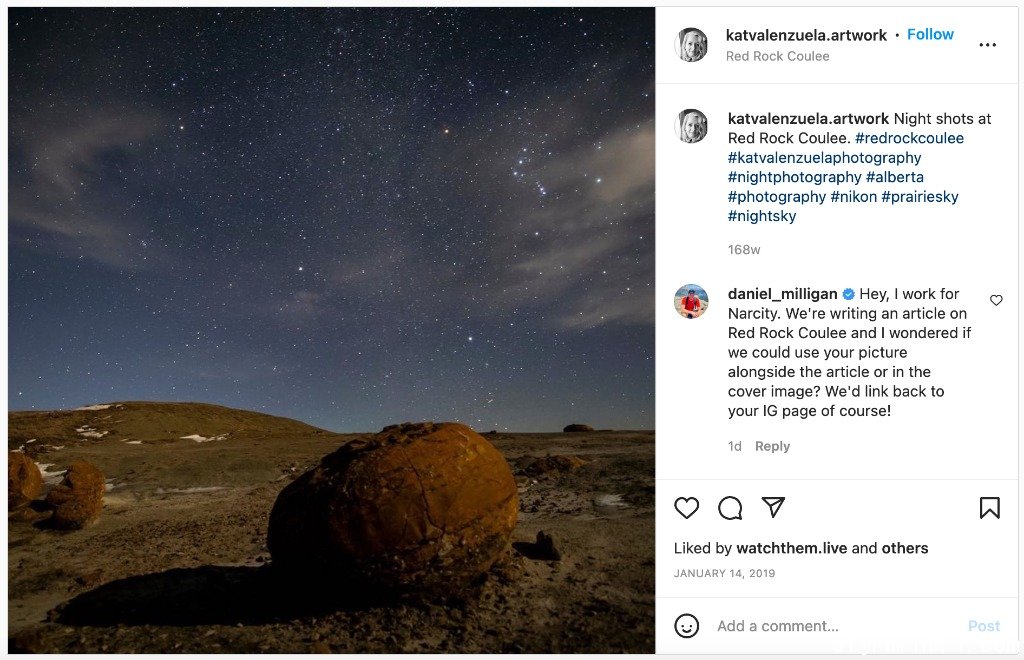Share post via the paper plane icon
Image resolution: width=1024 pixels, height=660 pixels.
pyautogui.click(x=773, y=507)
